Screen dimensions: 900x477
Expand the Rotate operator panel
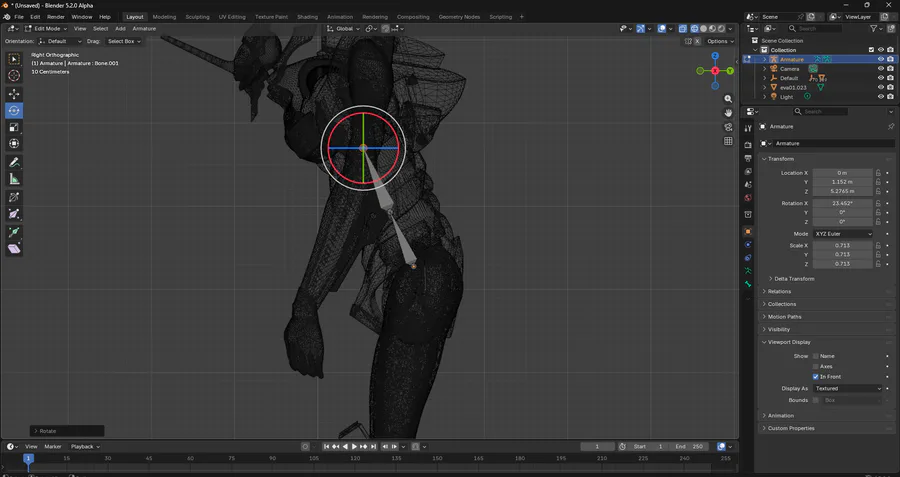point(67,431)
